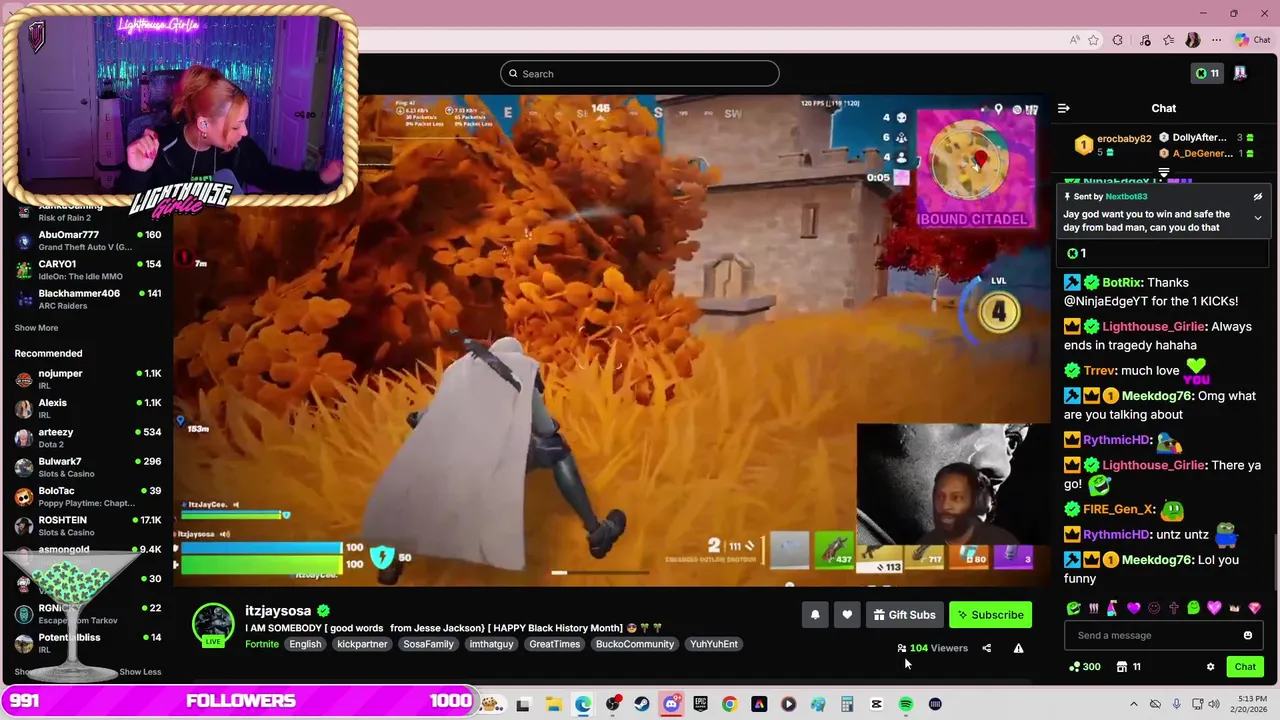Select the GreatTimes tag
The width and height of the screenshot is (1280, 720).
click(x=555, y=644)
